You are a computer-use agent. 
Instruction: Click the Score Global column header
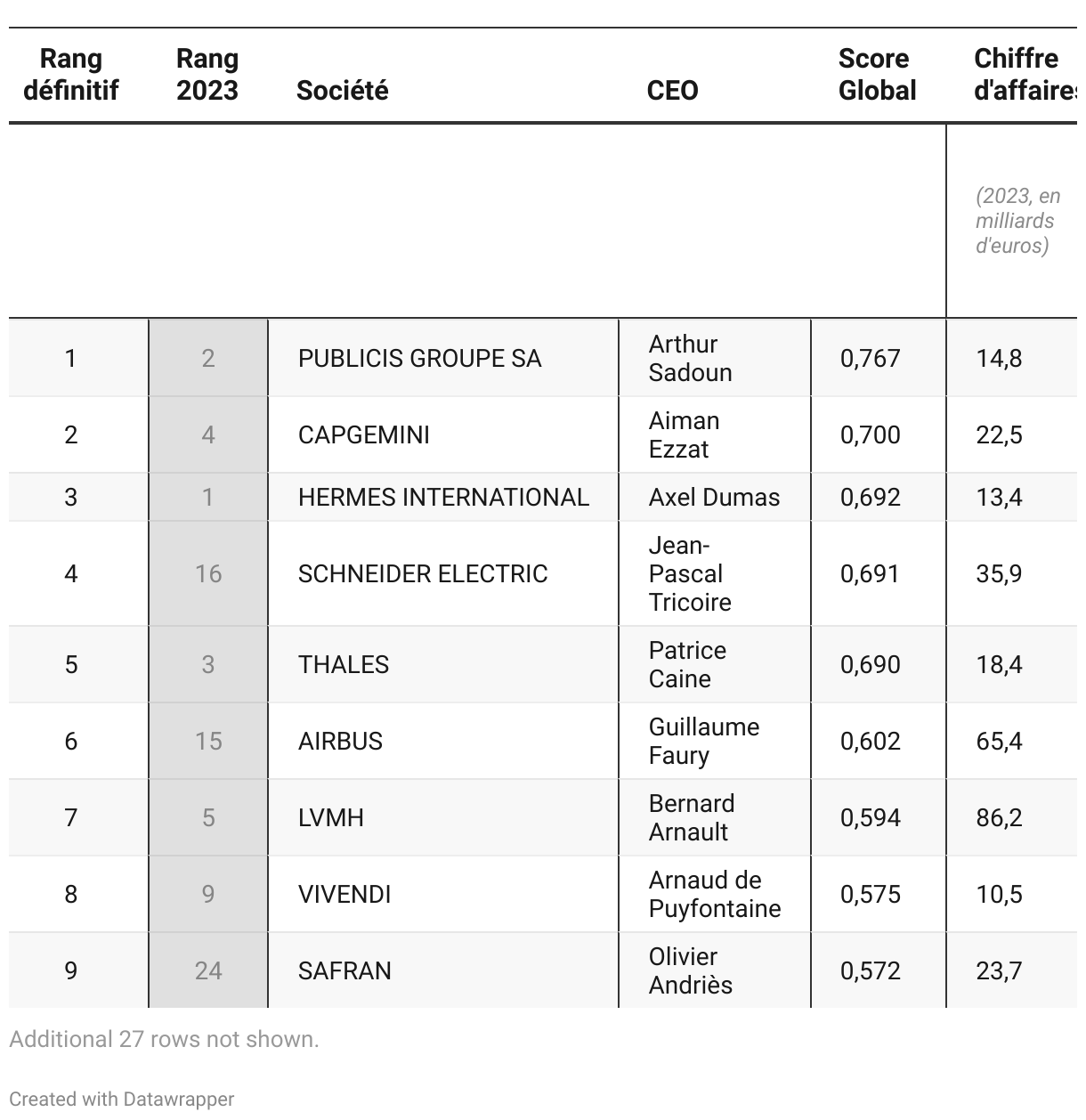coord(878,75)
